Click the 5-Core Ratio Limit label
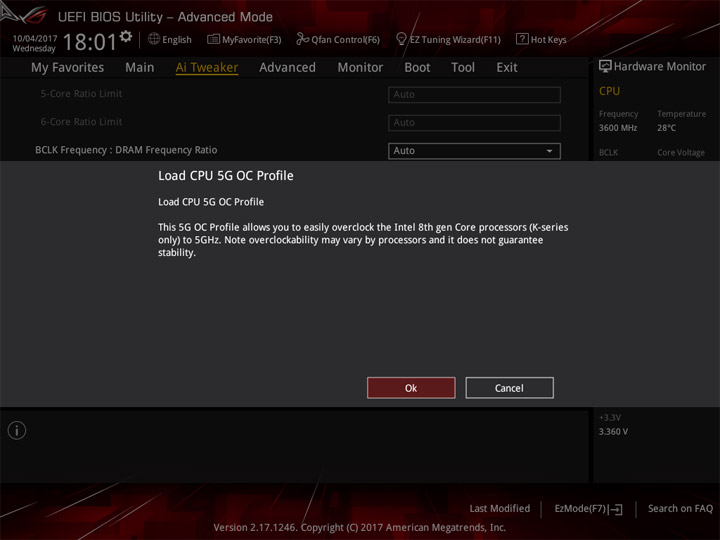This screenshot has height=540, width=720. tap(81, 94)
